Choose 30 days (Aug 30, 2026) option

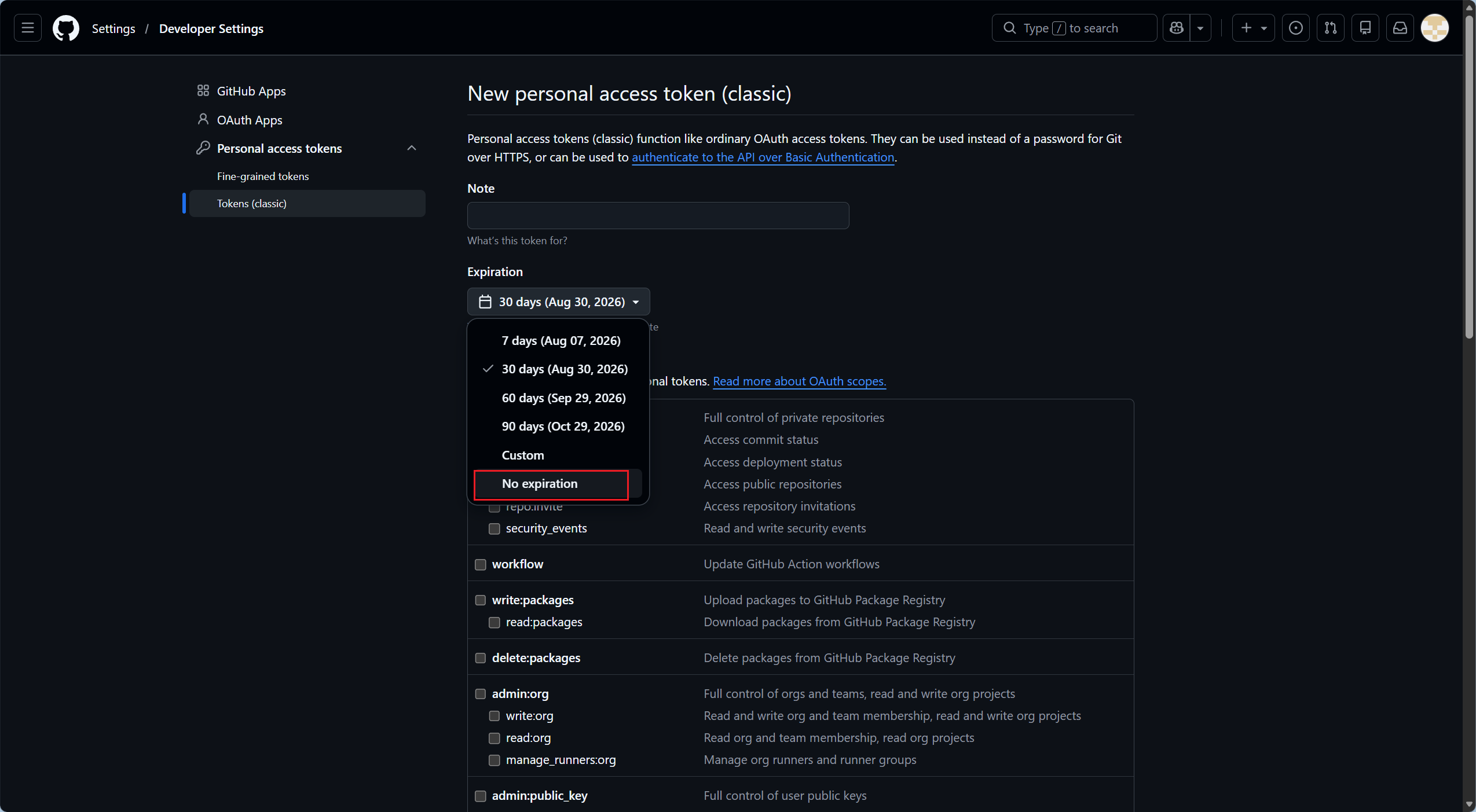pos(558,369)
